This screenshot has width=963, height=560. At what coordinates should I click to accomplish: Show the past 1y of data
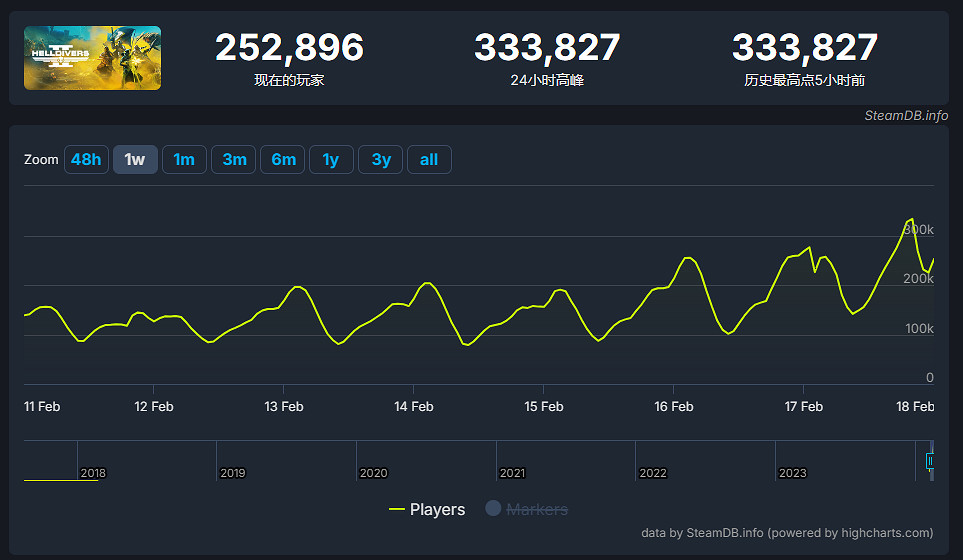331,160
